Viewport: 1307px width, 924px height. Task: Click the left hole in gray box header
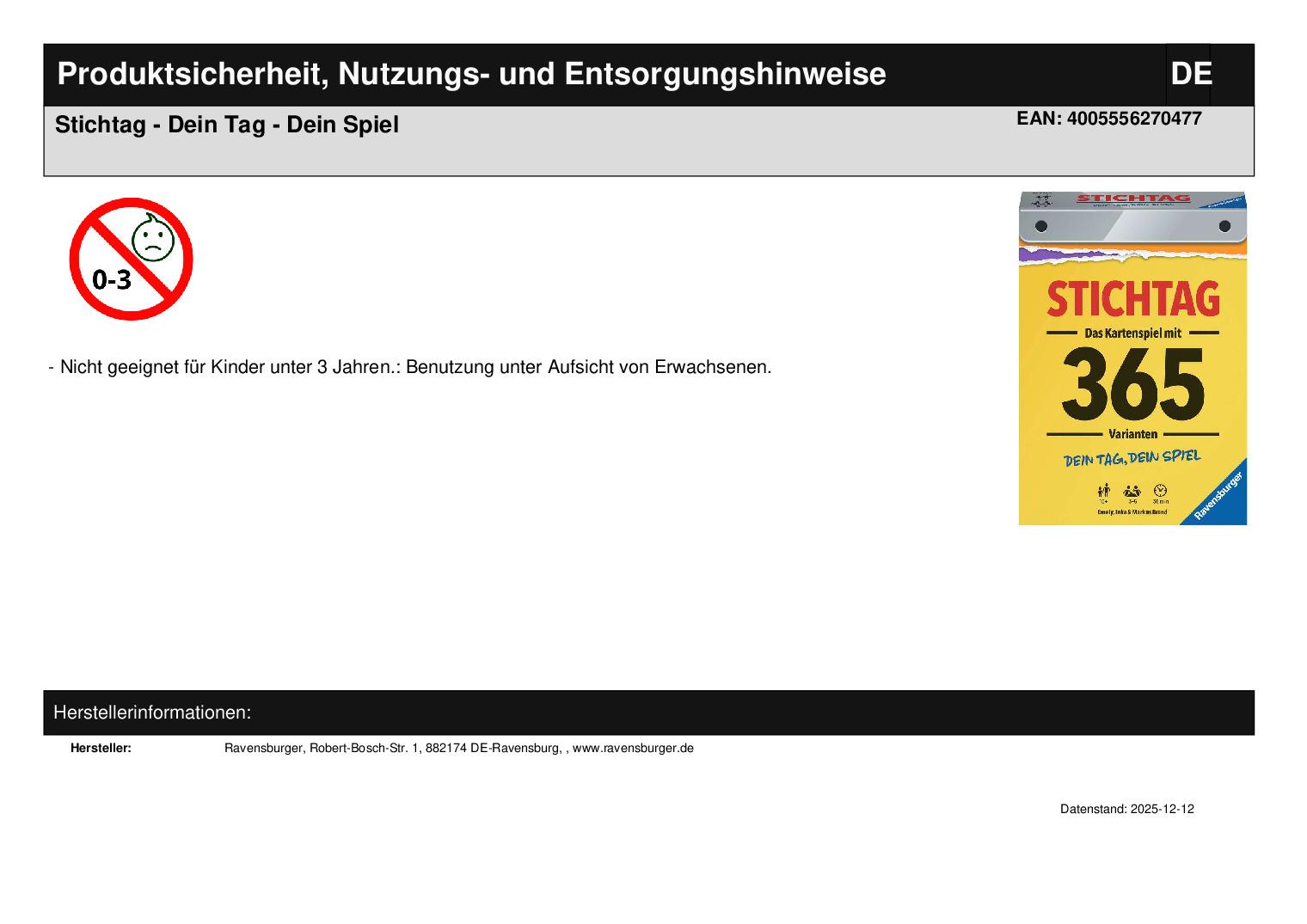click(x=1040, y=226)
